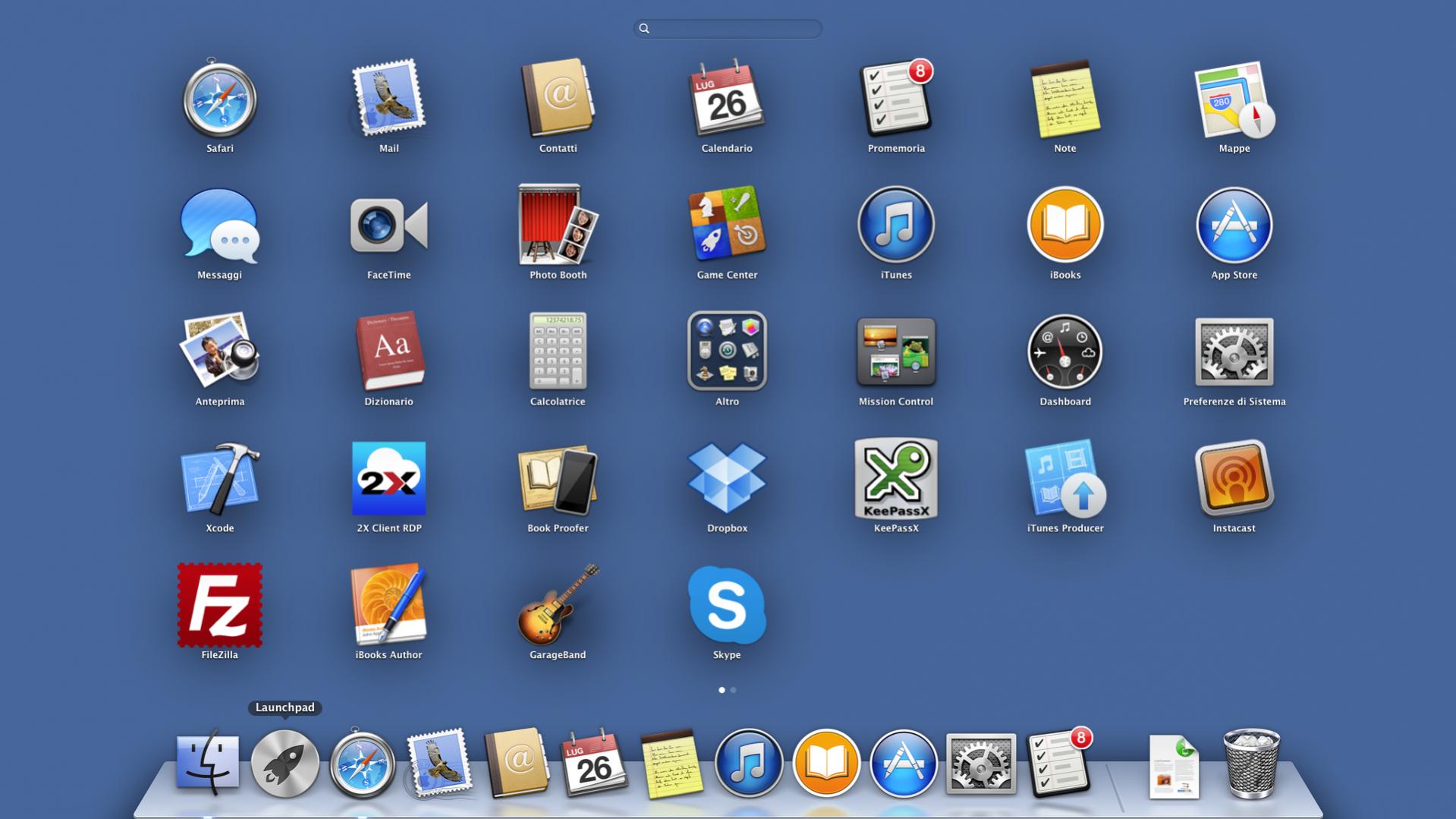
Task: Switch to second Launchpad page dot
Action: coord(733,690)
